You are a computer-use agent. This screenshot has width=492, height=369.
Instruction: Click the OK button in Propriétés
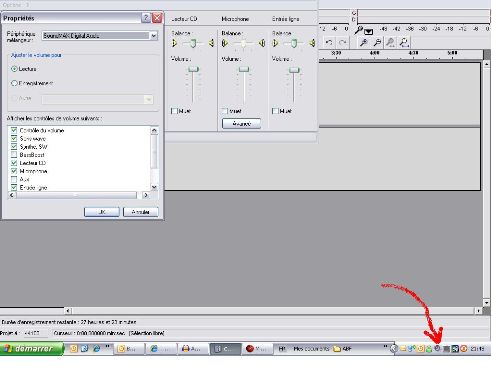[102, 212]
